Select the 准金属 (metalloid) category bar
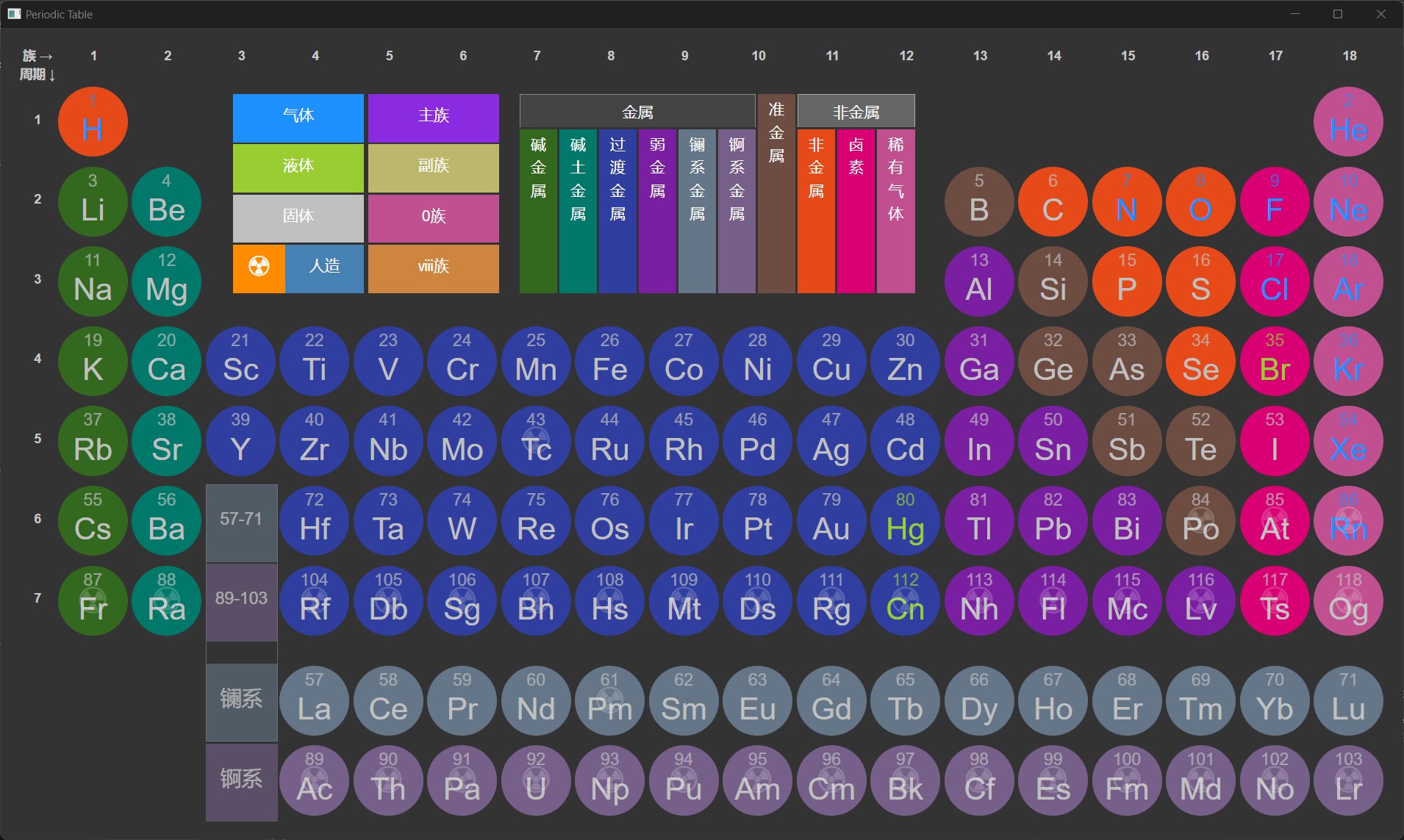Image resolution: width=1404 pixels, height=840 pixels. (x=776, y=193)
